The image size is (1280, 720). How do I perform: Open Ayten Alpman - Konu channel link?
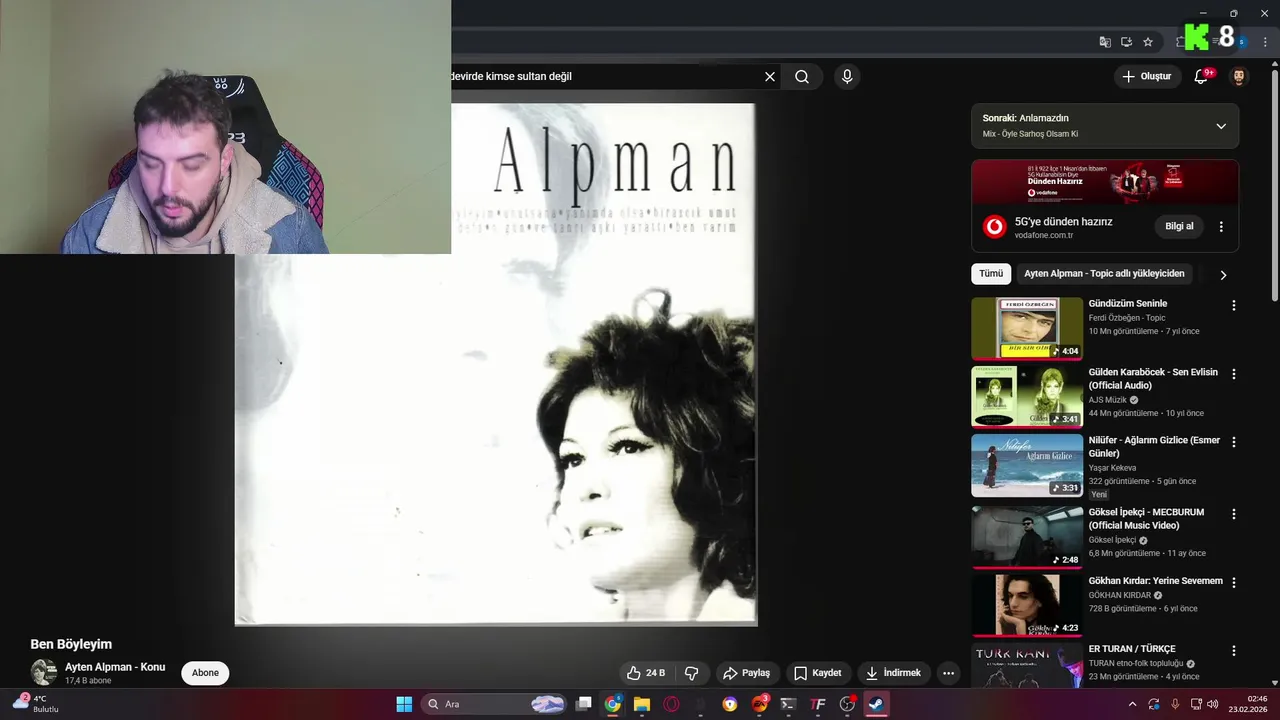(x=115, y=667)
